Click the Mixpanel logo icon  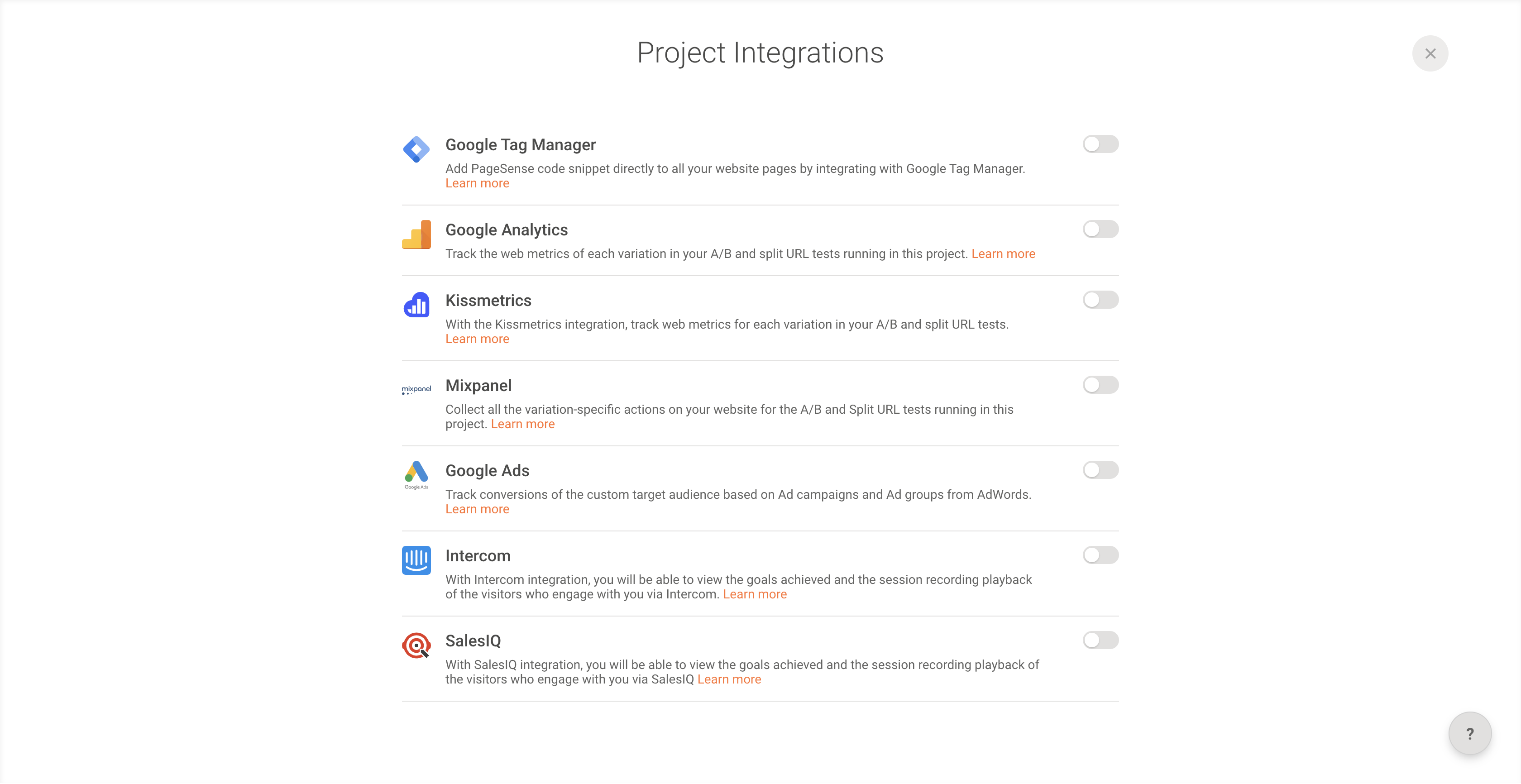(x=416, y=390)
